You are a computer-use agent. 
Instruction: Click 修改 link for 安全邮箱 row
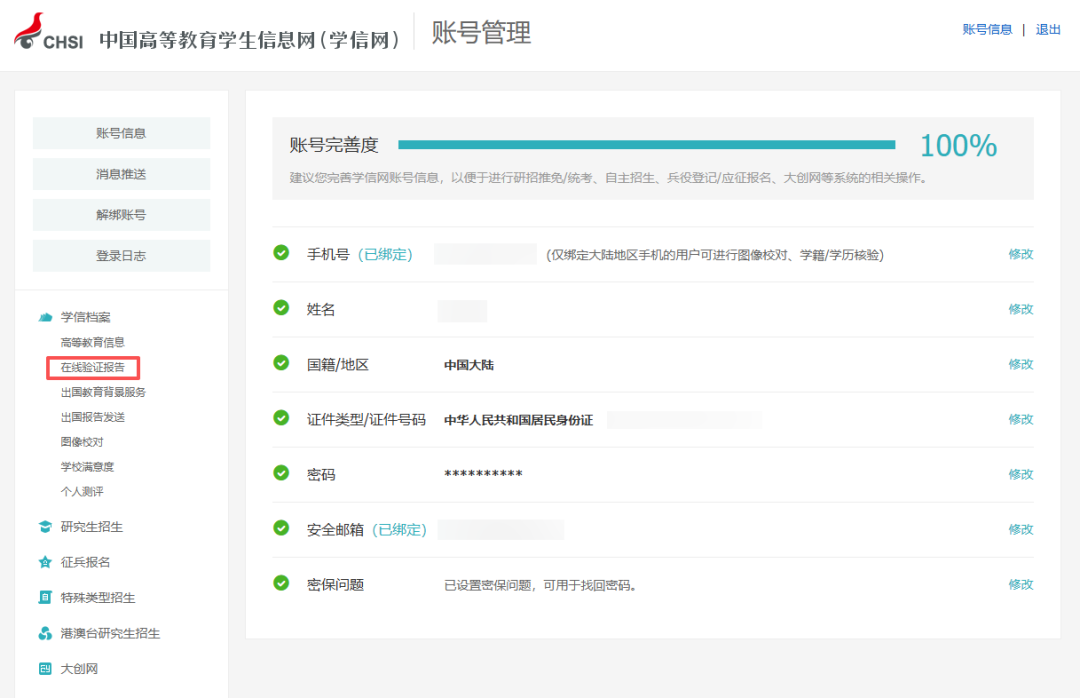(1020, 529)
